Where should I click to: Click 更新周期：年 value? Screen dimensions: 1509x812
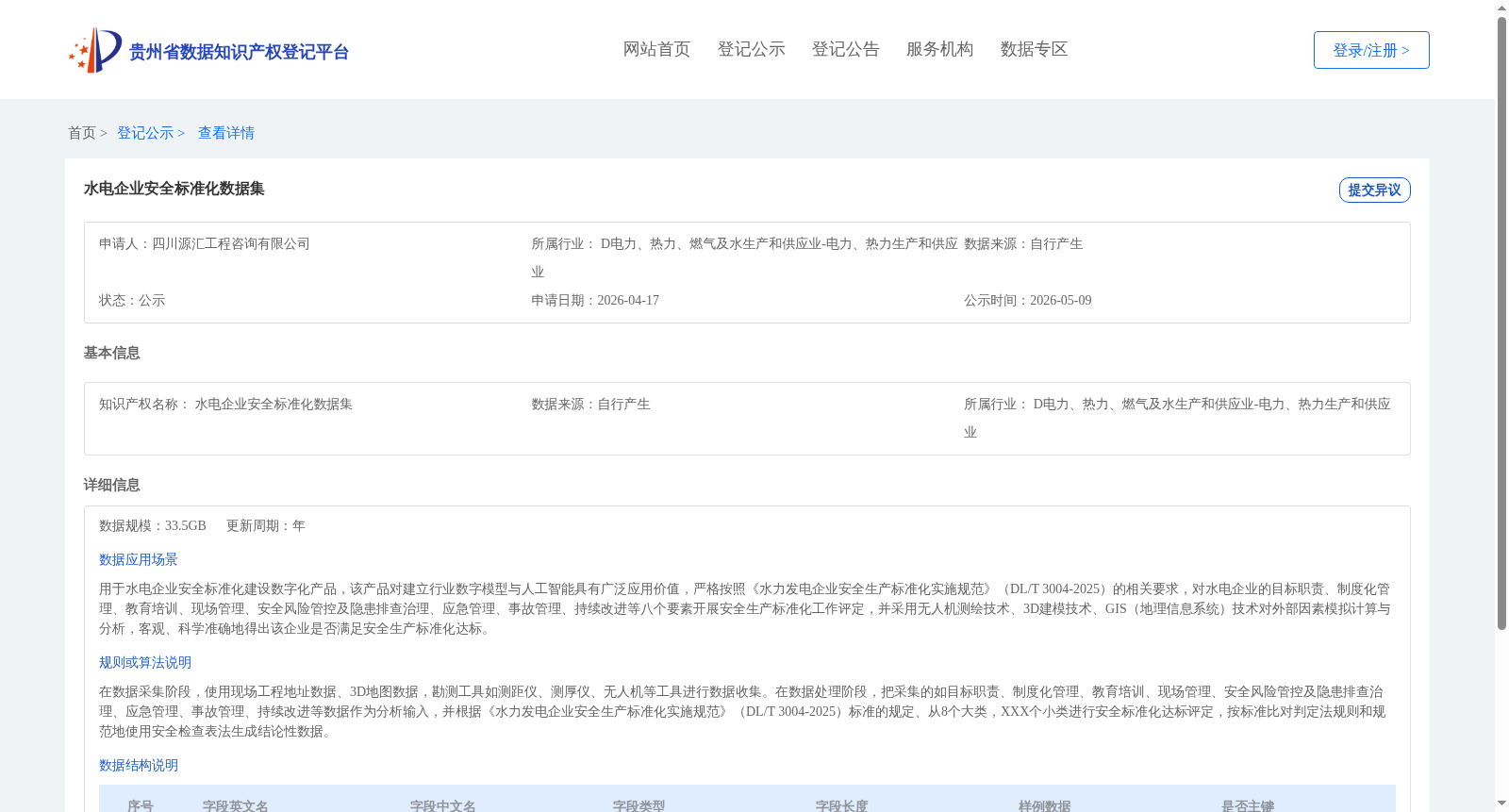point(266,525)
